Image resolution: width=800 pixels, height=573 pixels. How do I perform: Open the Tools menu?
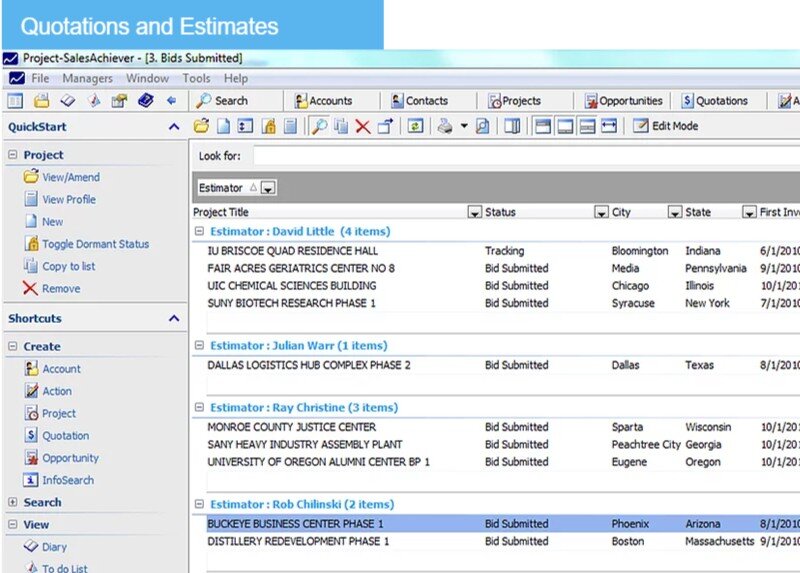(196, 78)
